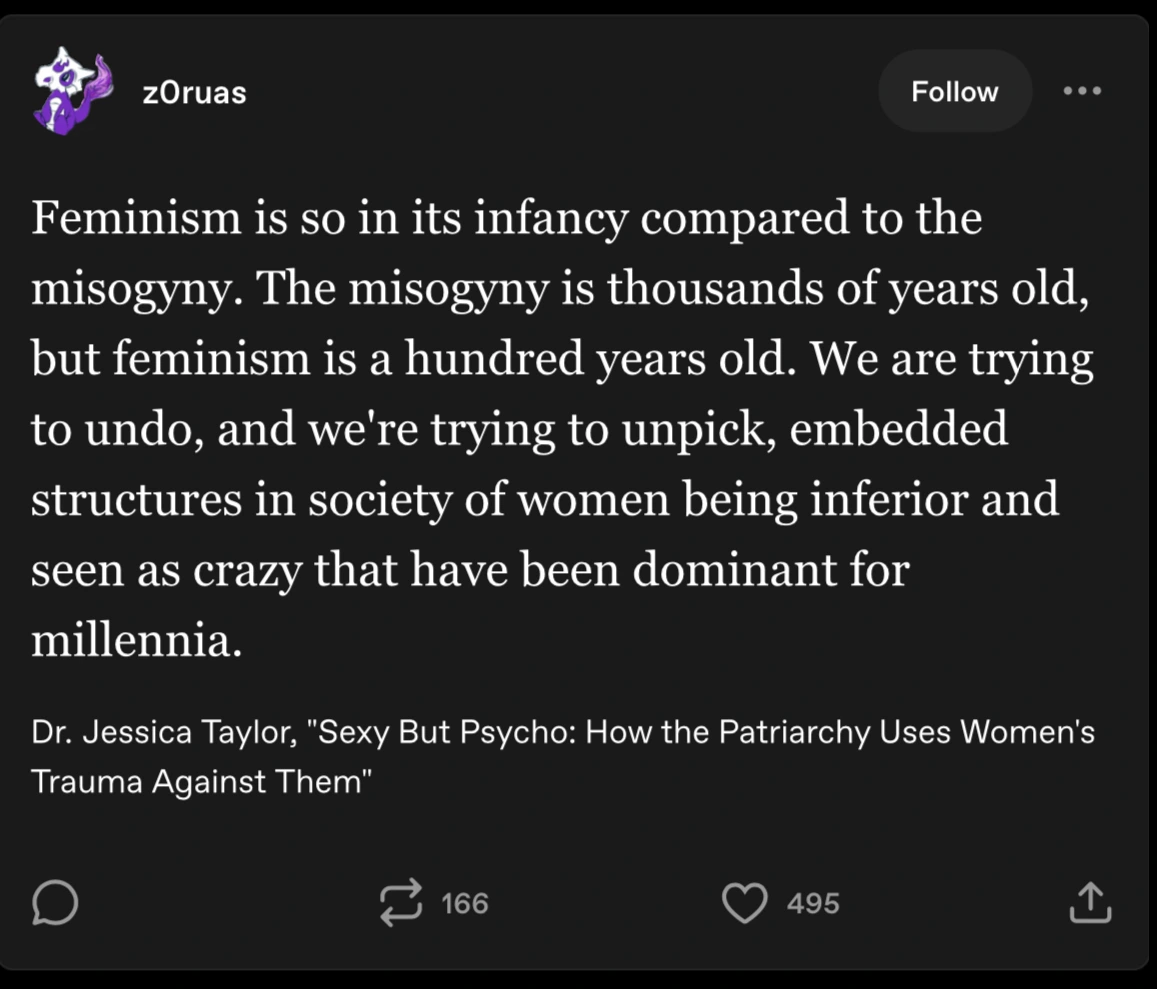View the 166 reblogs count
This screenshot has height=989, width=1157.
point(465,904)
